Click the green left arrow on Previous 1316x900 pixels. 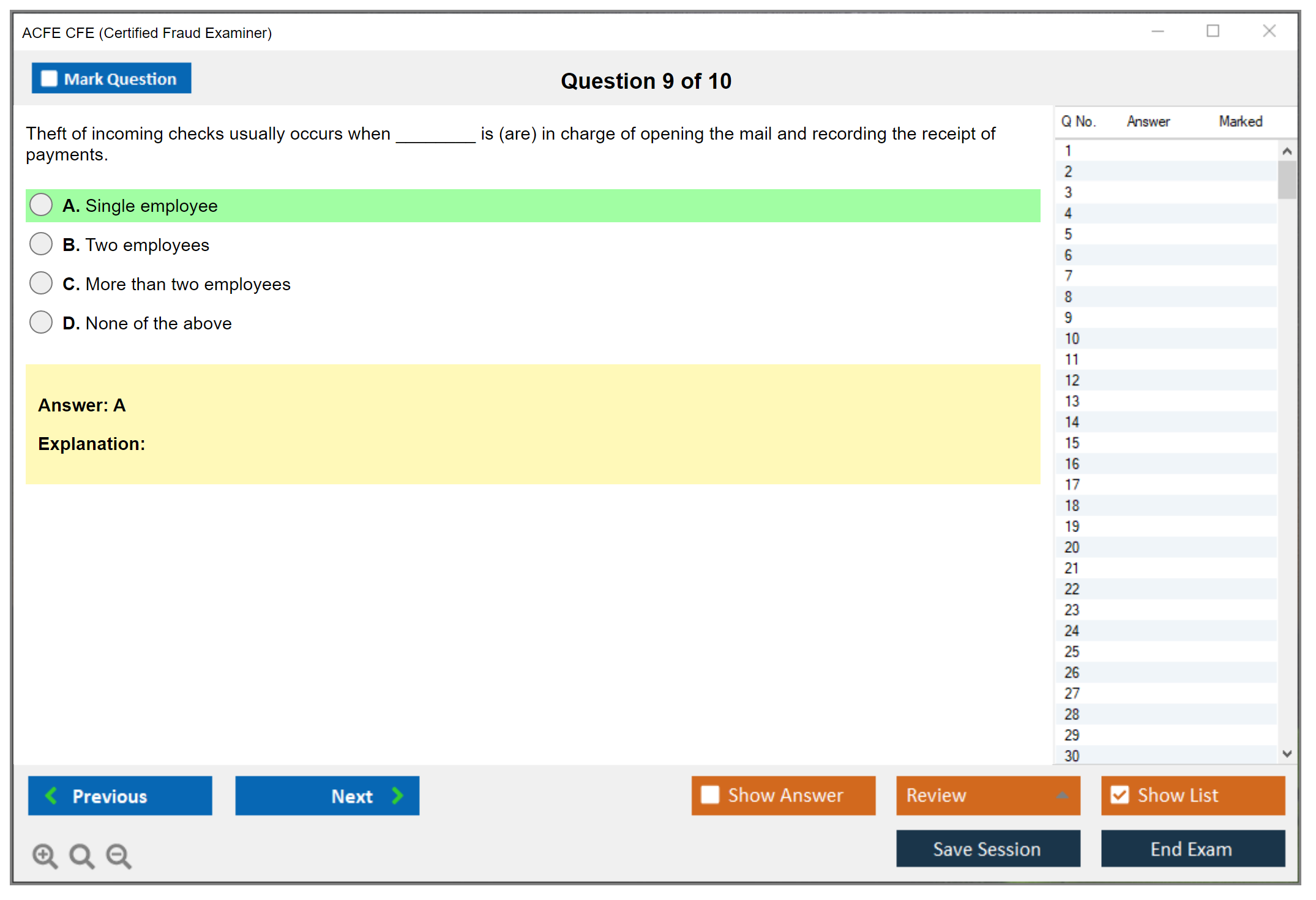[51, 795]
